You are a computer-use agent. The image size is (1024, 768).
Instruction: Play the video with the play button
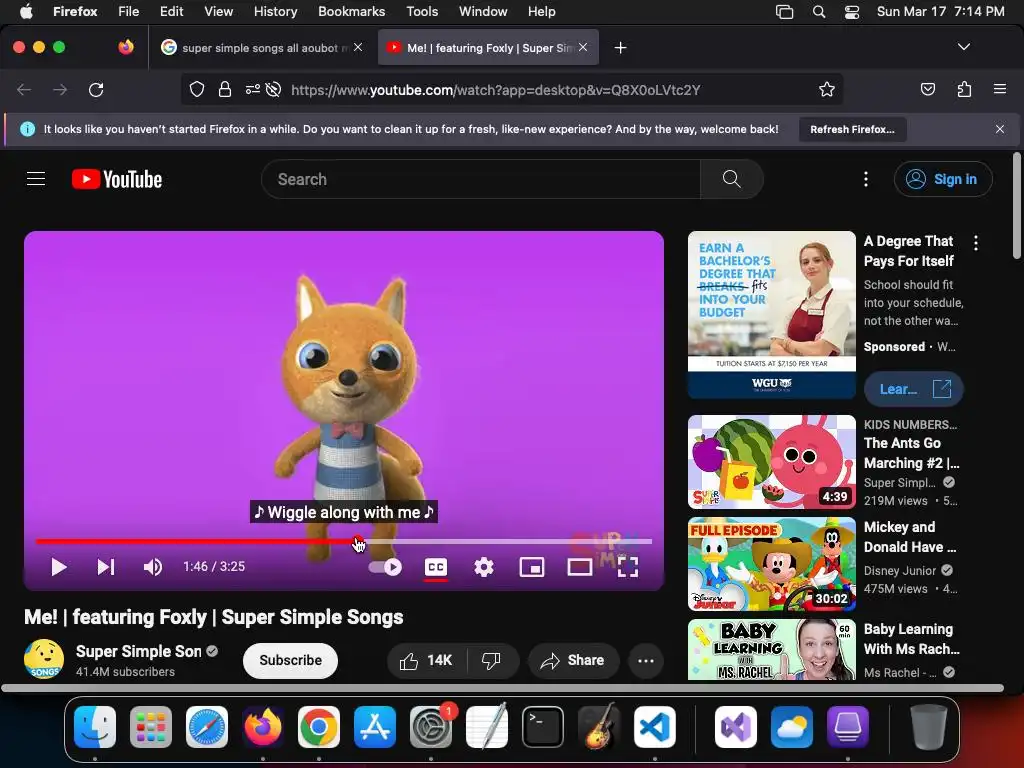point(59,567)
